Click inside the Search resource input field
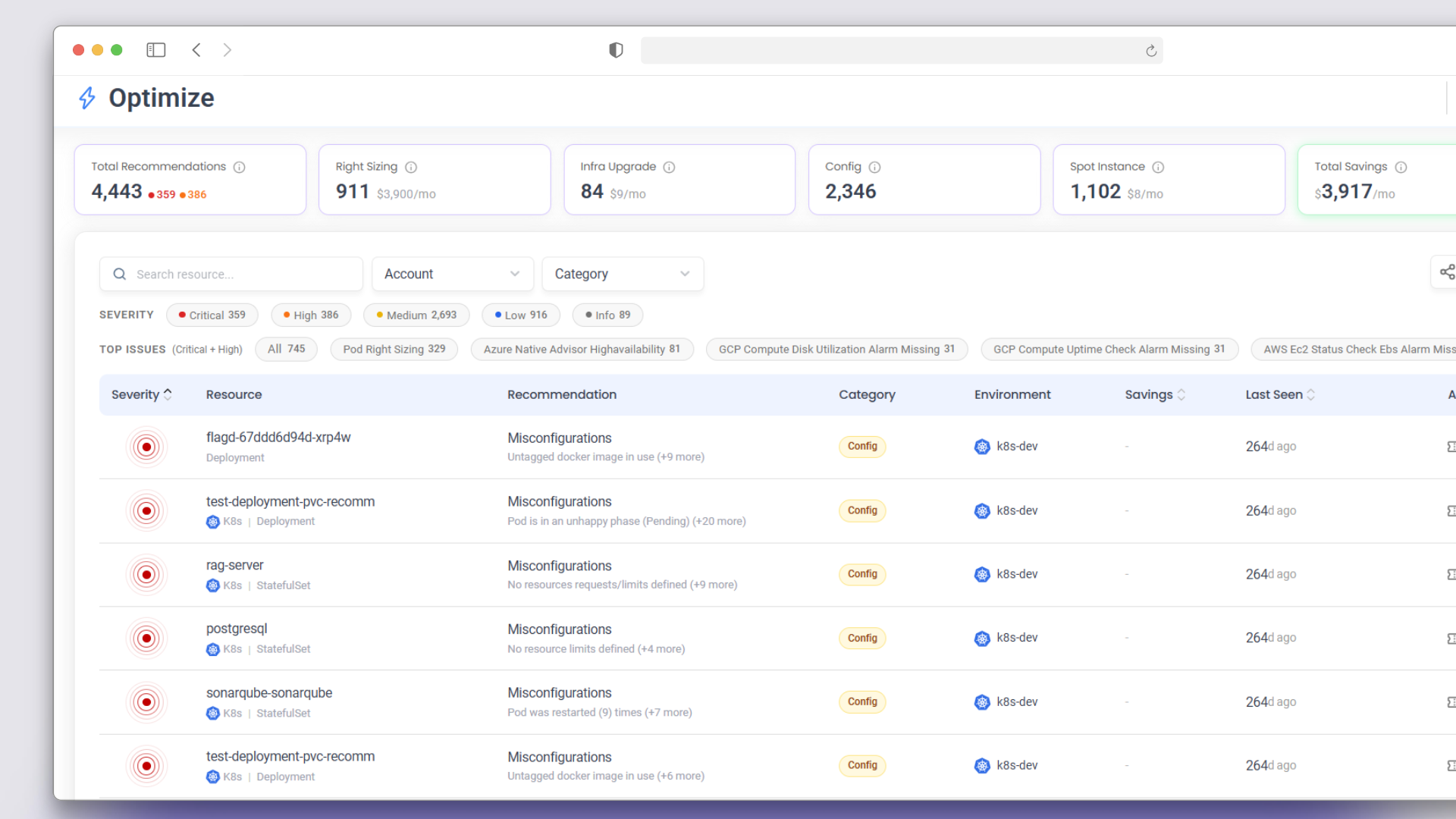Viewport: 1456px width, 819px height. (x=227, y=274)
